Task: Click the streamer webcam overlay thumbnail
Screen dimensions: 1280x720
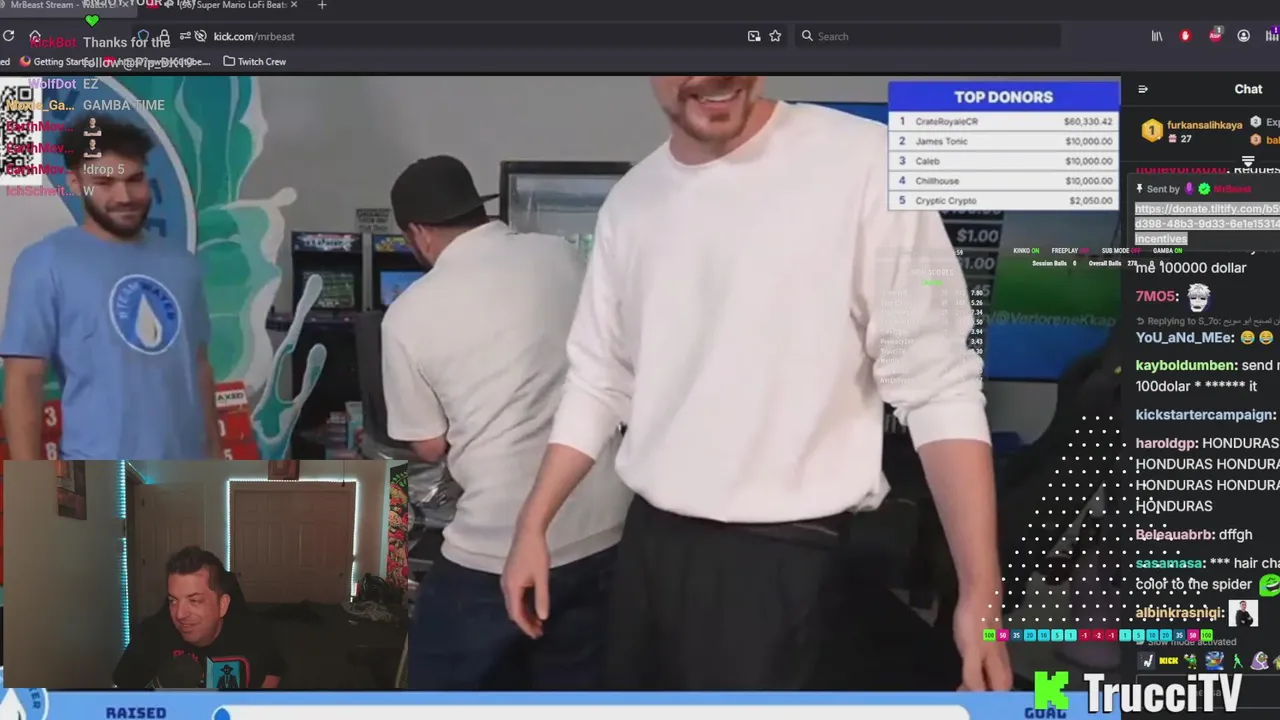Action: pyautogui.click(x=204, y=575)
